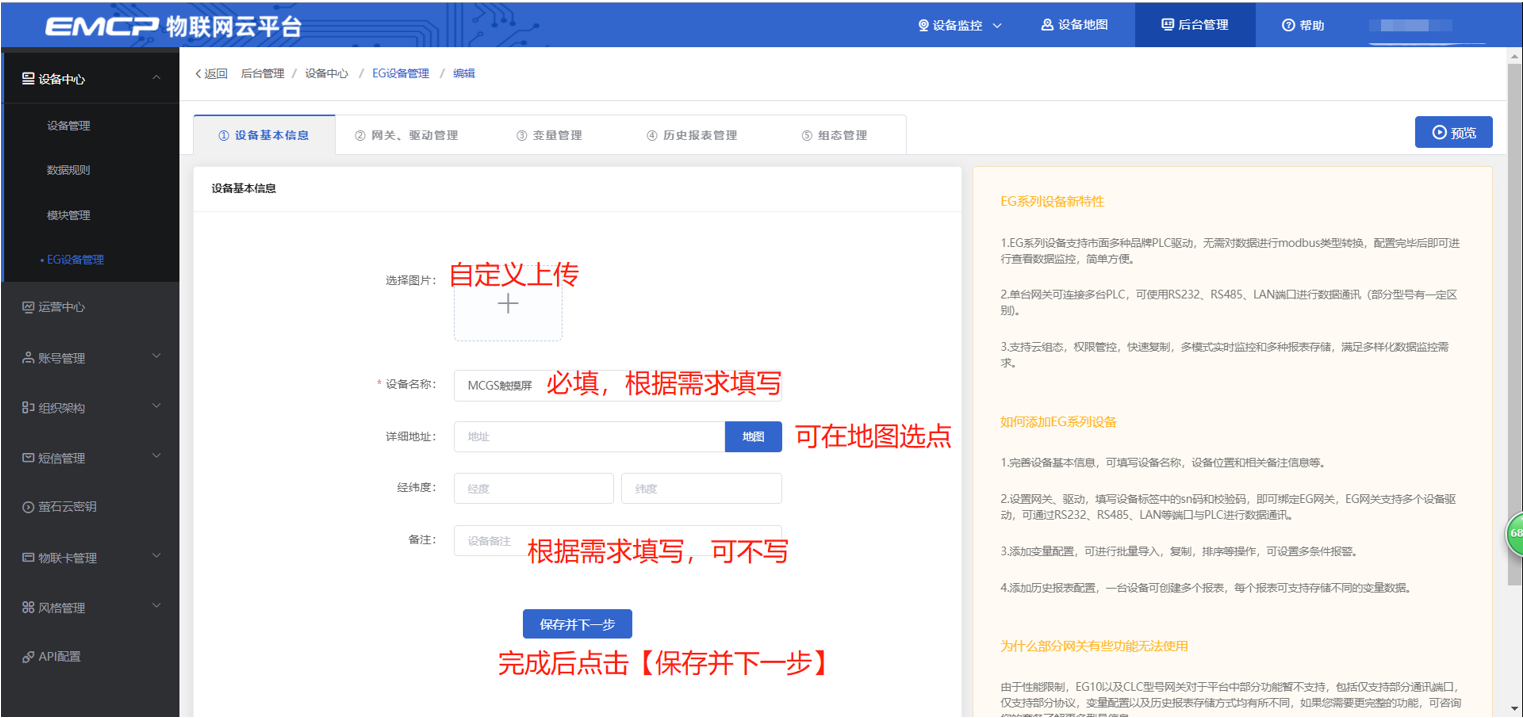Click the API配置 link icon

pos(28,657)
